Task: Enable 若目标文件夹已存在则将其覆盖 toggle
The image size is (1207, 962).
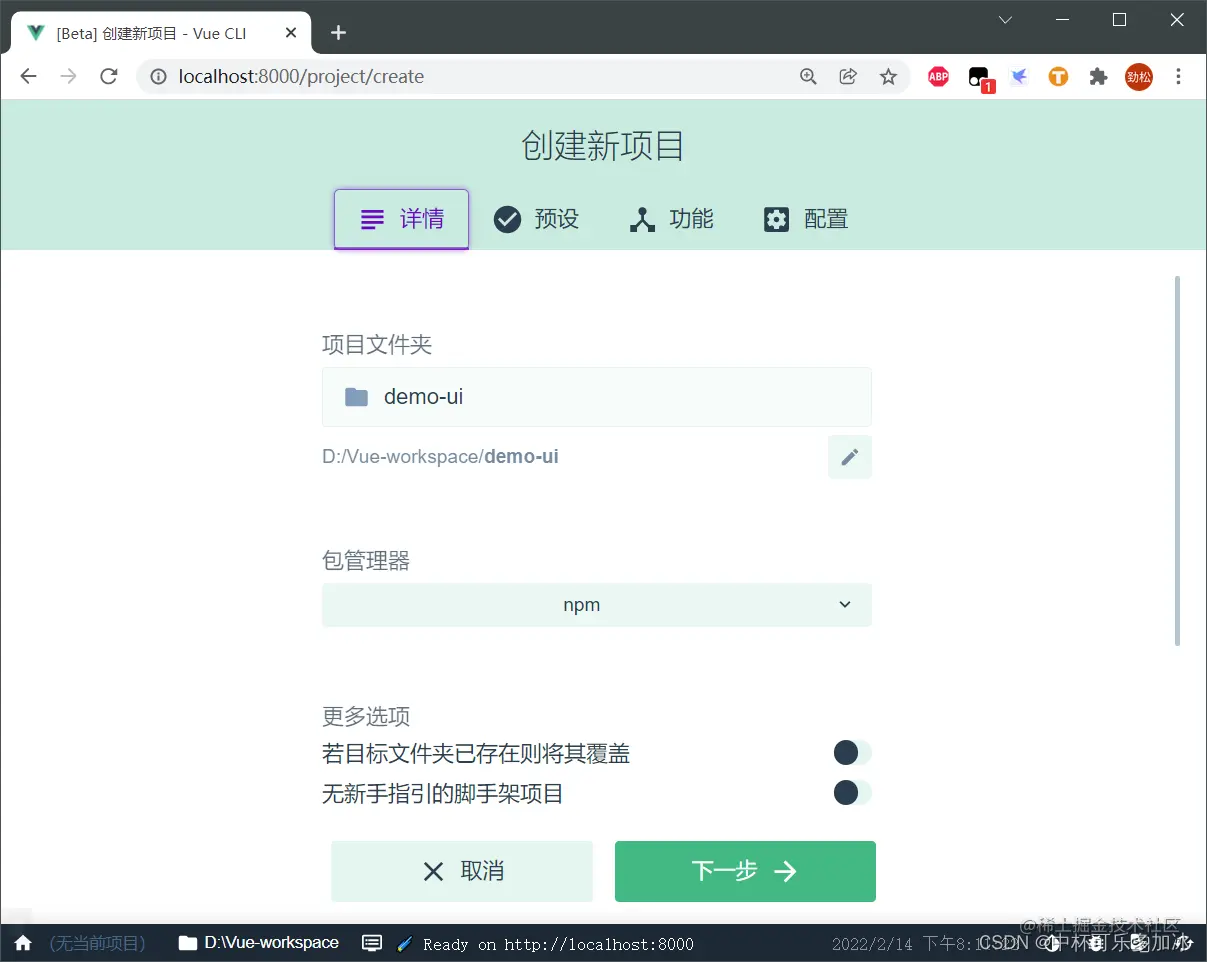Action: coord(852,753)
